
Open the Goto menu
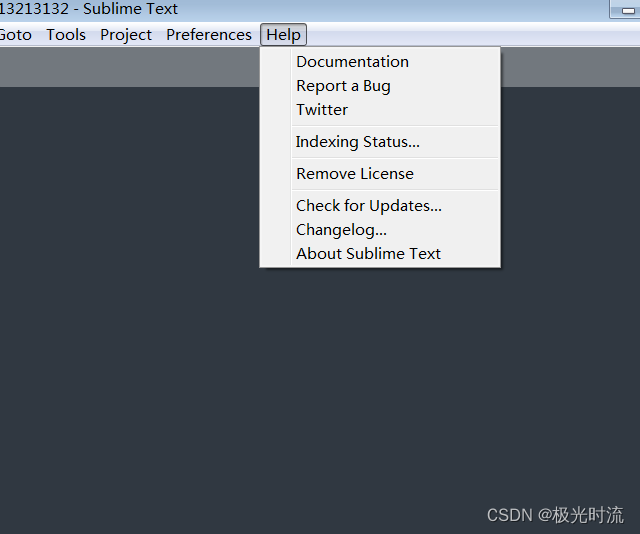pyautogui.click(x=16, y=35)
